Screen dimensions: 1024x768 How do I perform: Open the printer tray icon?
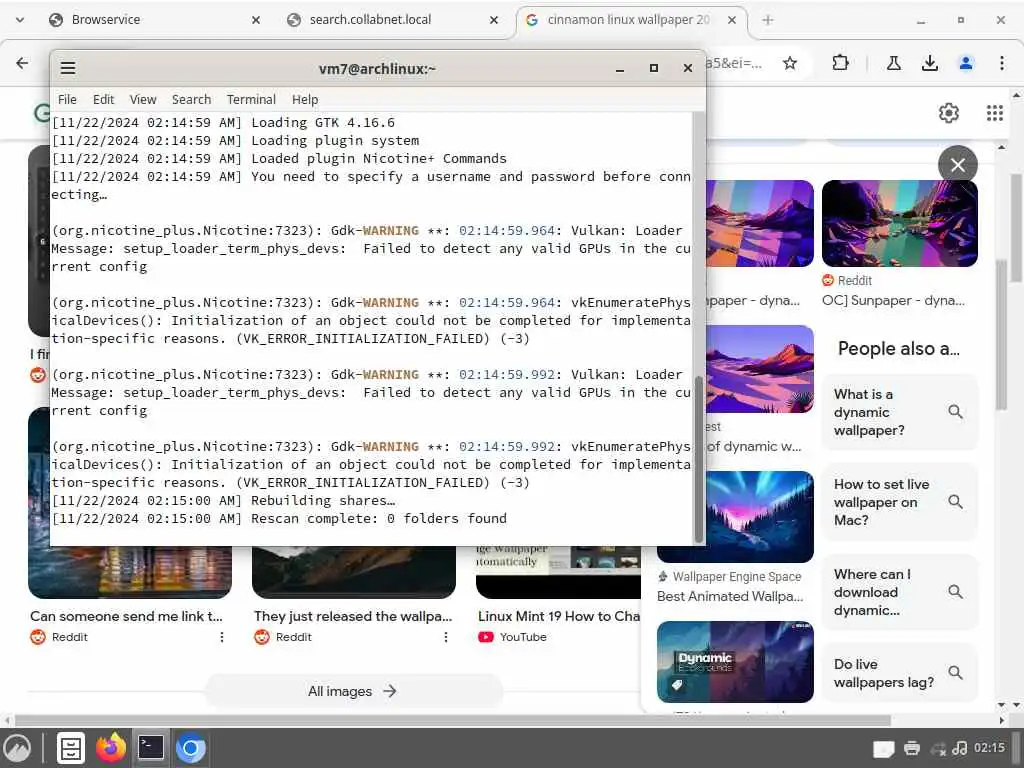tap(912, 748)
